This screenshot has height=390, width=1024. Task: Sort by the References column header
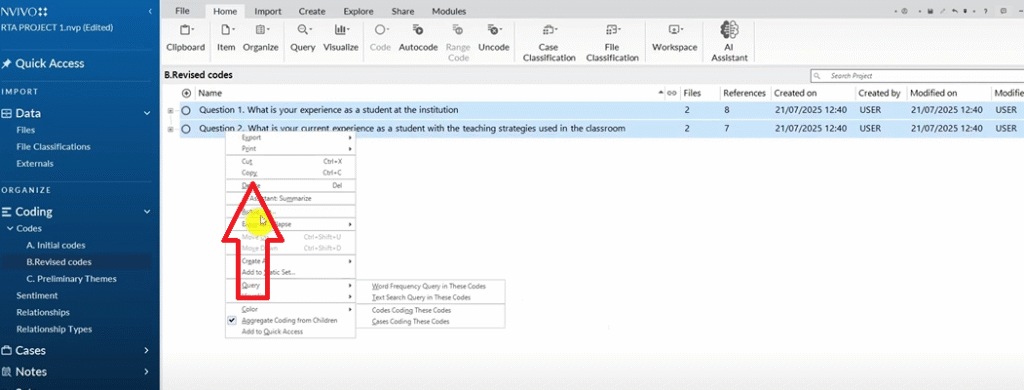pos(744,93)
